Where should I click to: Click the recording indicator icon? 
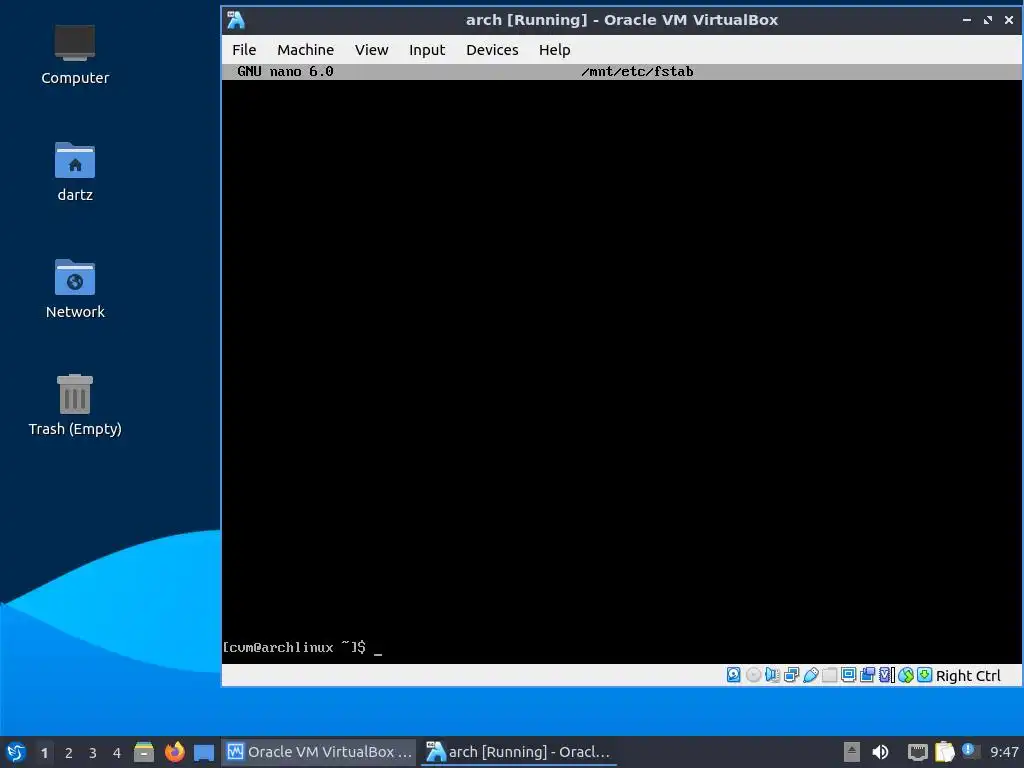867,675
